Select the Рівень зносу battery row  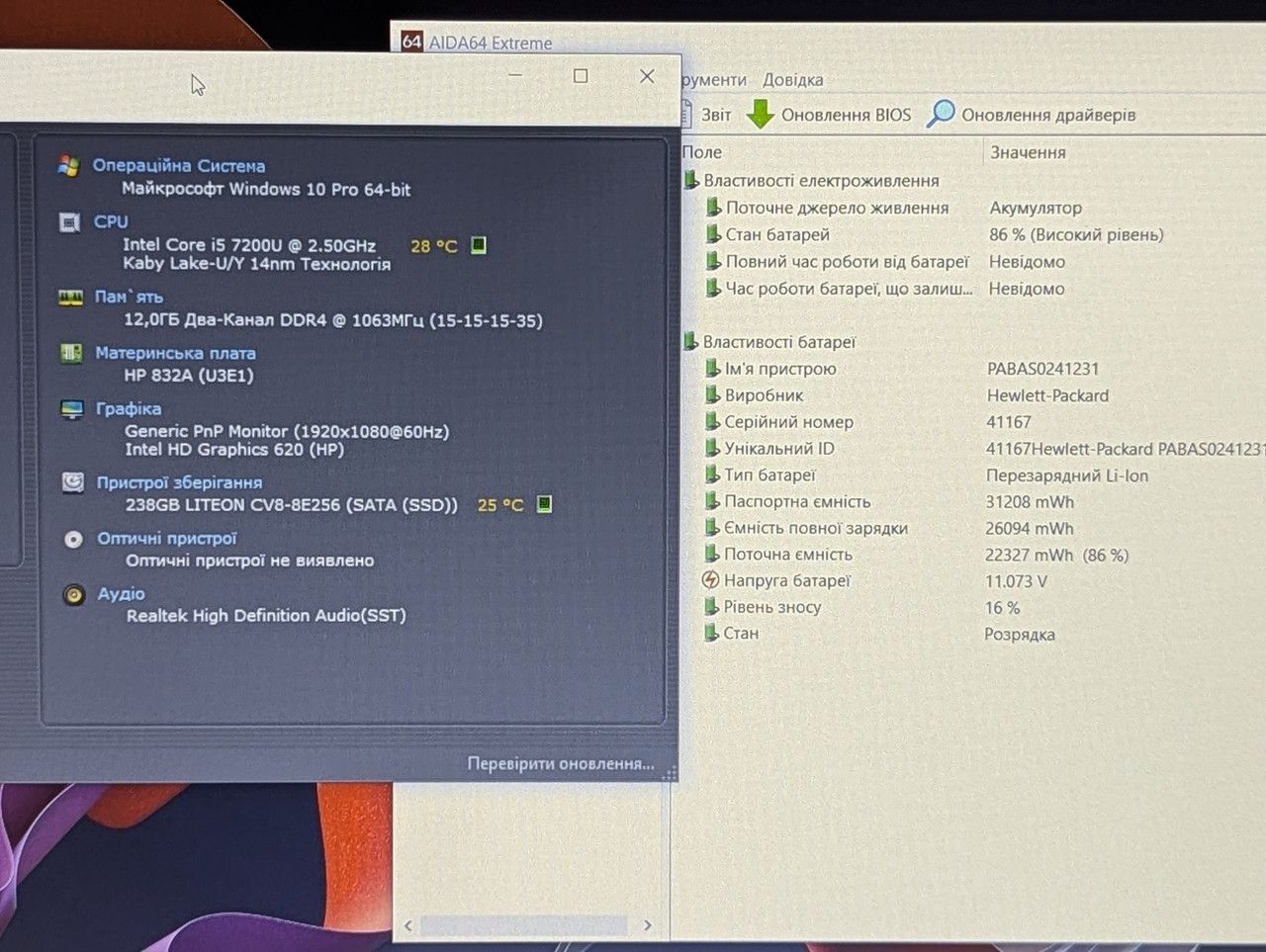pos(974,607)
